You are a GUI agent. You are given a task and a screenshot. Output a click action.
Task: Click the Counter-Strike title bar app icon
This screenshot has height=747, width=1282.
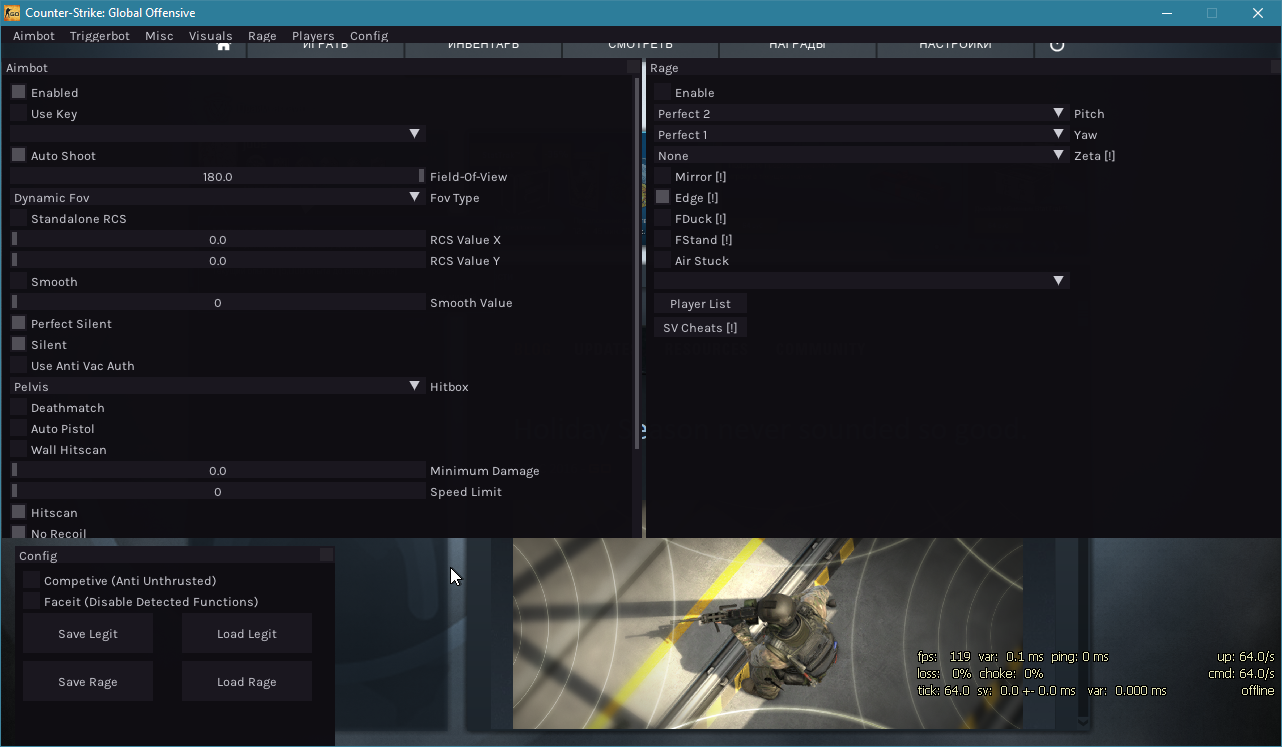point(13,13)
